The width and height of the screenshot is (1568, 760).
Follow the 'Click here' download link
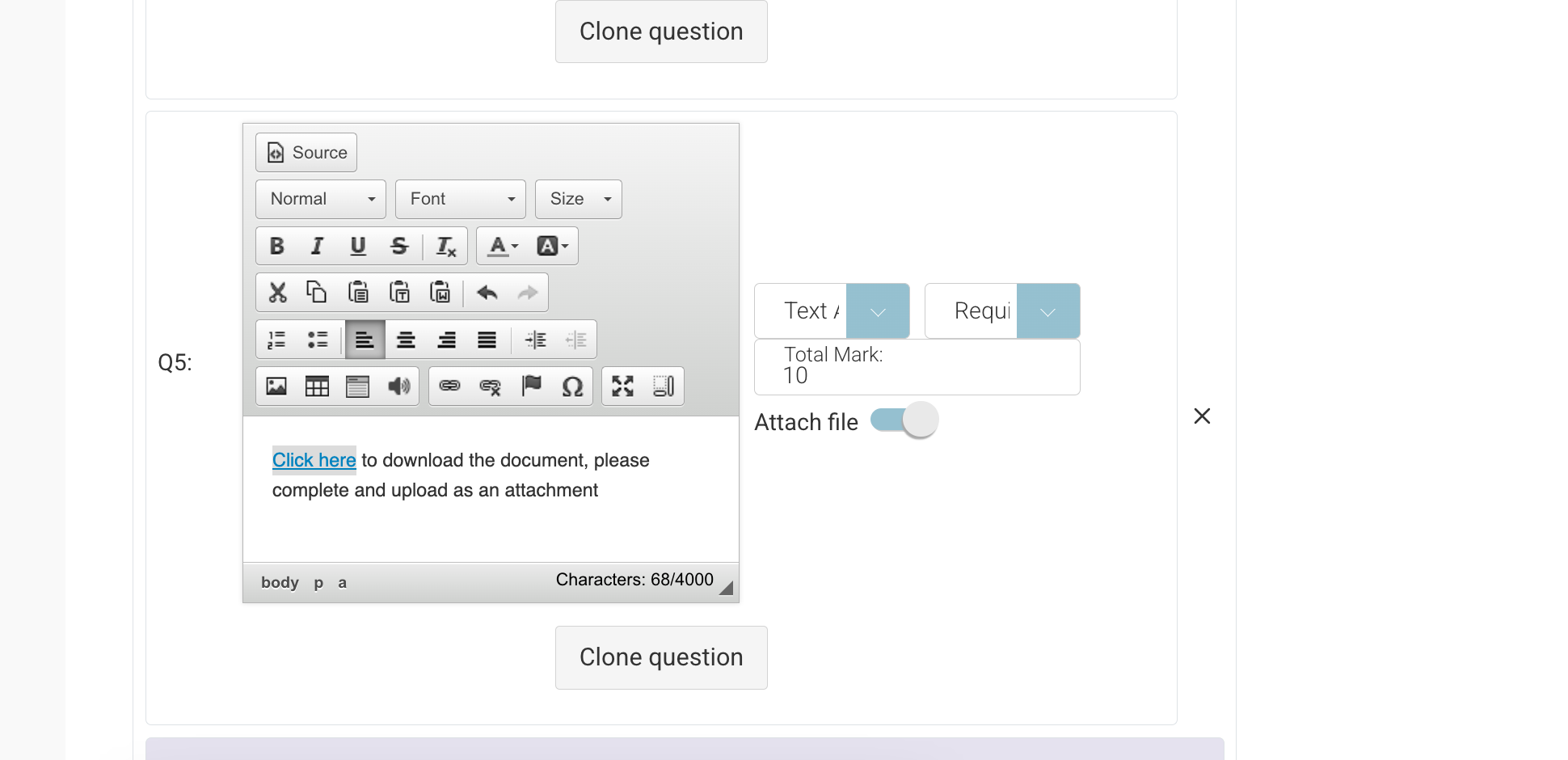[314, 459]
